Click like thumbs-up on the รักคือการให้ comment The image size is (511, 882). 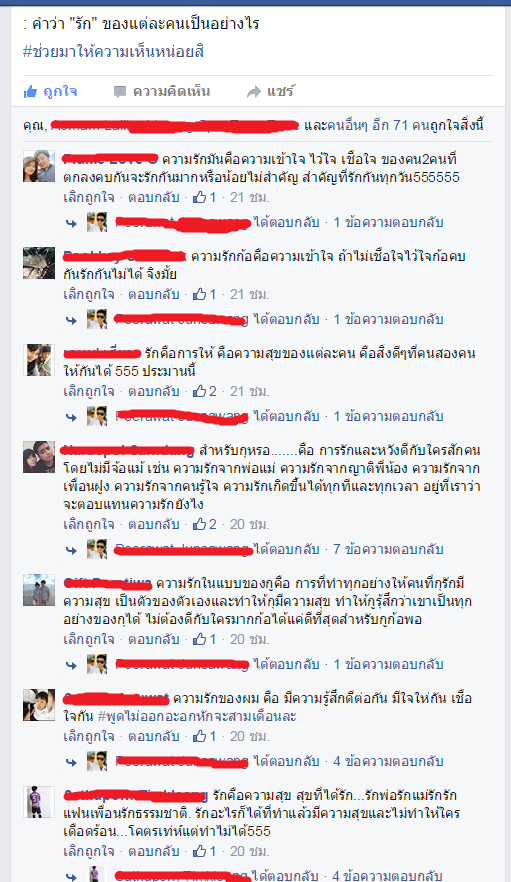click(200, 391)
